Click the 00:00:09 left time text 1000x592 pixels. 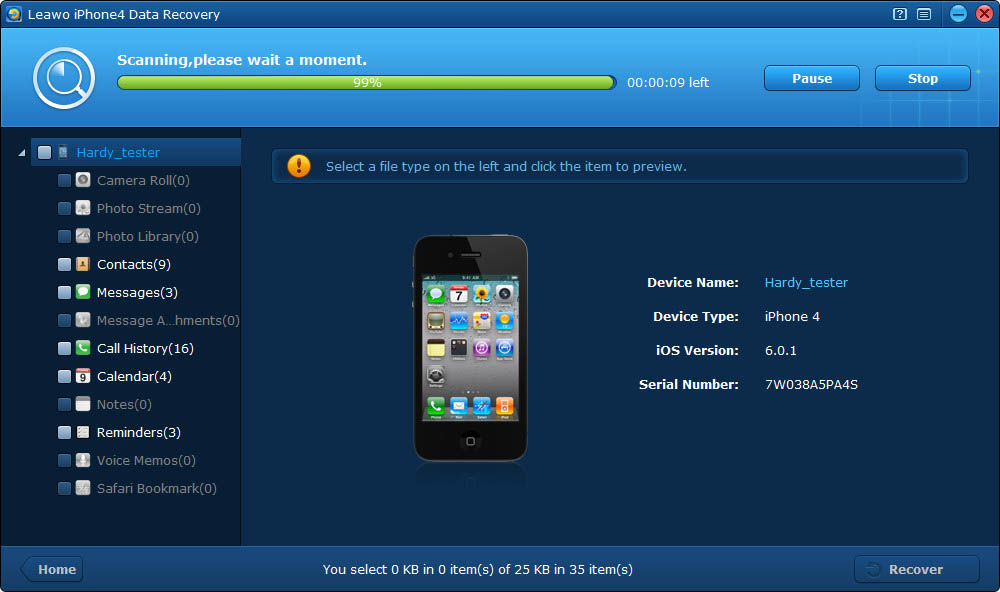[668, 82]
